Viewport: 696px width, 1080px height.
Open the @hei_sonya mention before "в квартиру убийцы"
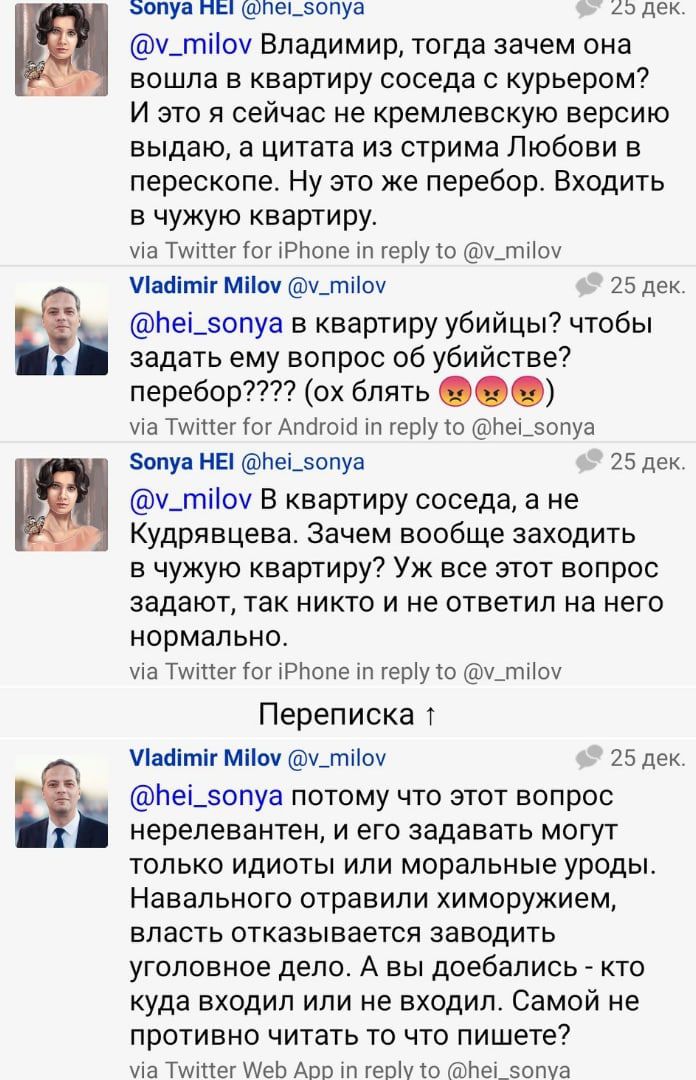coord(207,324)
